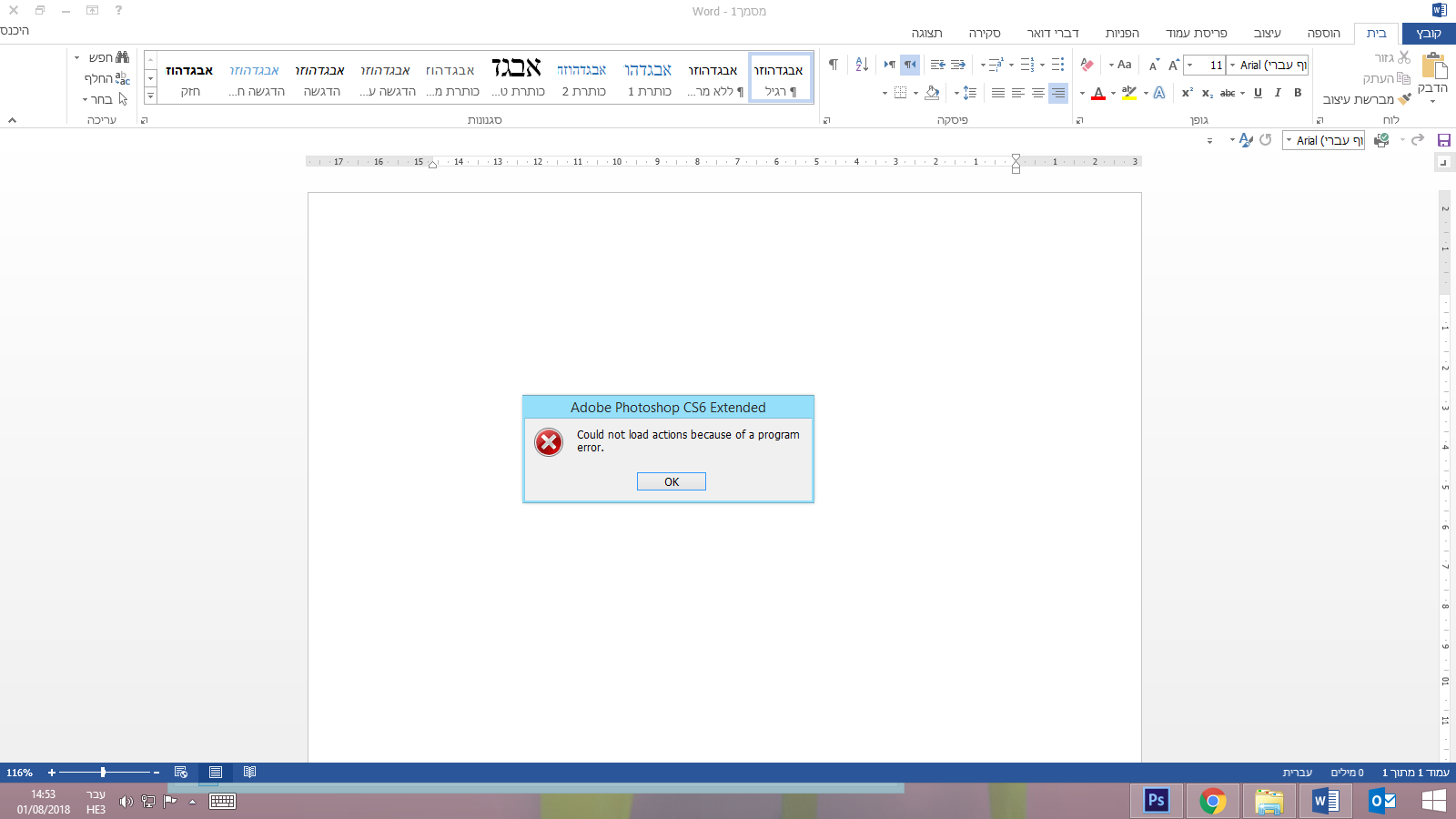1456x819 pixels.
Task: Click Replace (החלף) in Editing group
Action: point(107,78)
